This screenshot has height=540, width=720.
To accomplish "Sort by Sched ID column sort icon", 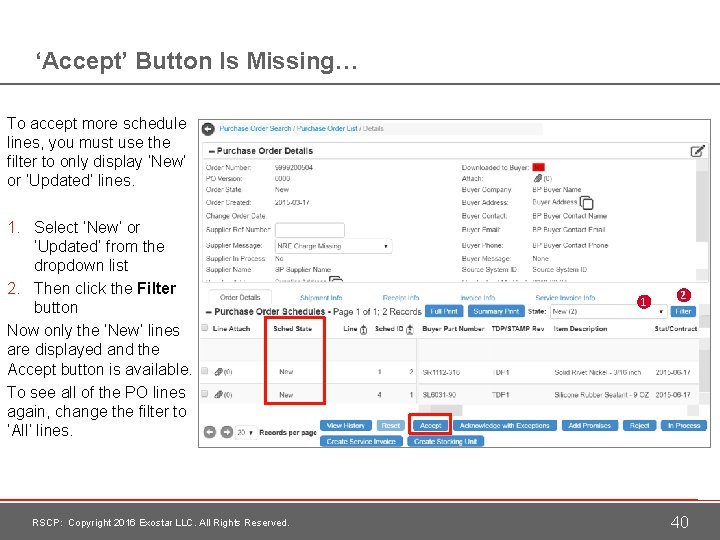I will tap(410, 329).
